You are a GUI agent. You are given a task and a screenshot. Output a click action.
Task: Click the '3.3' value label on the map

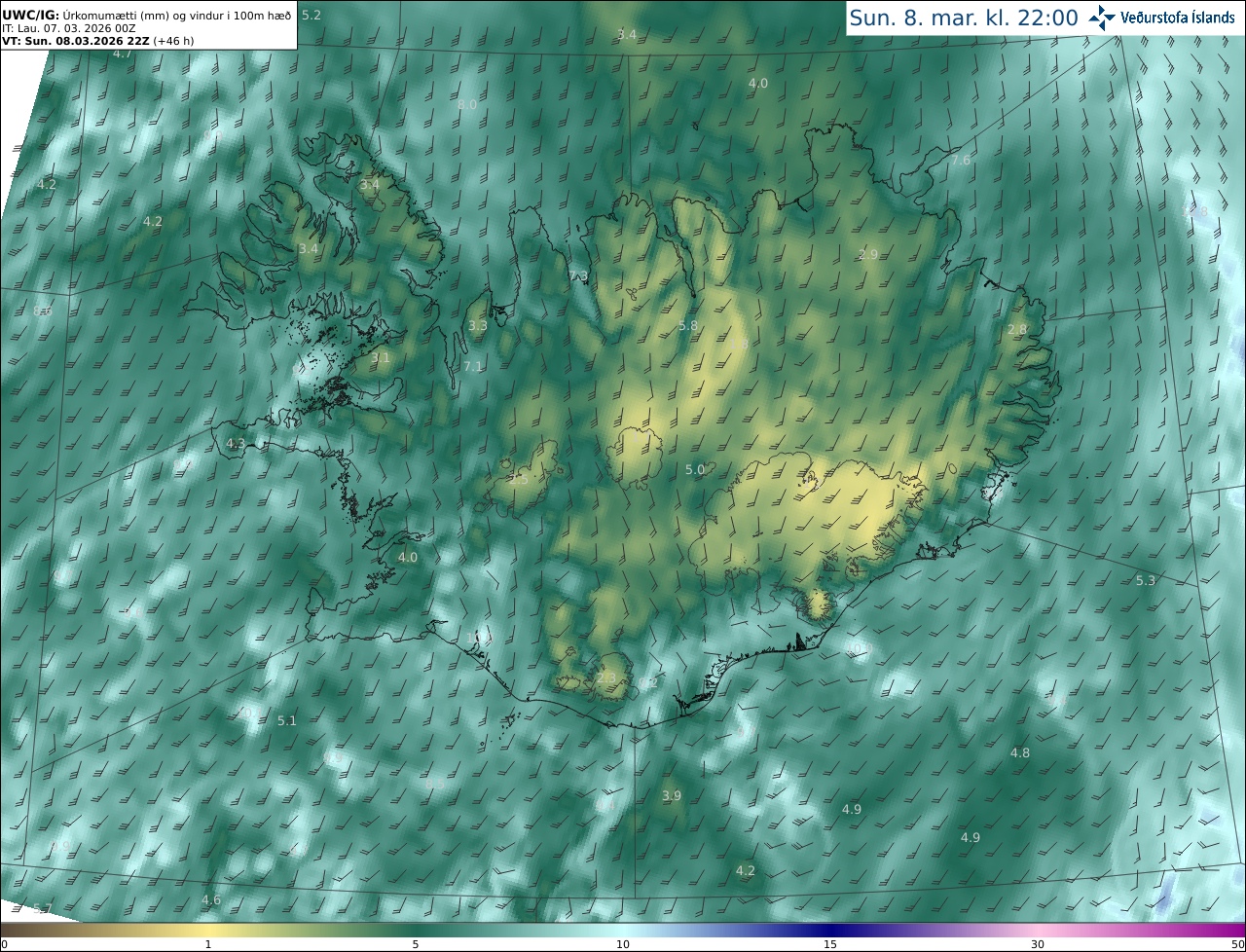(x=478, y=325)
